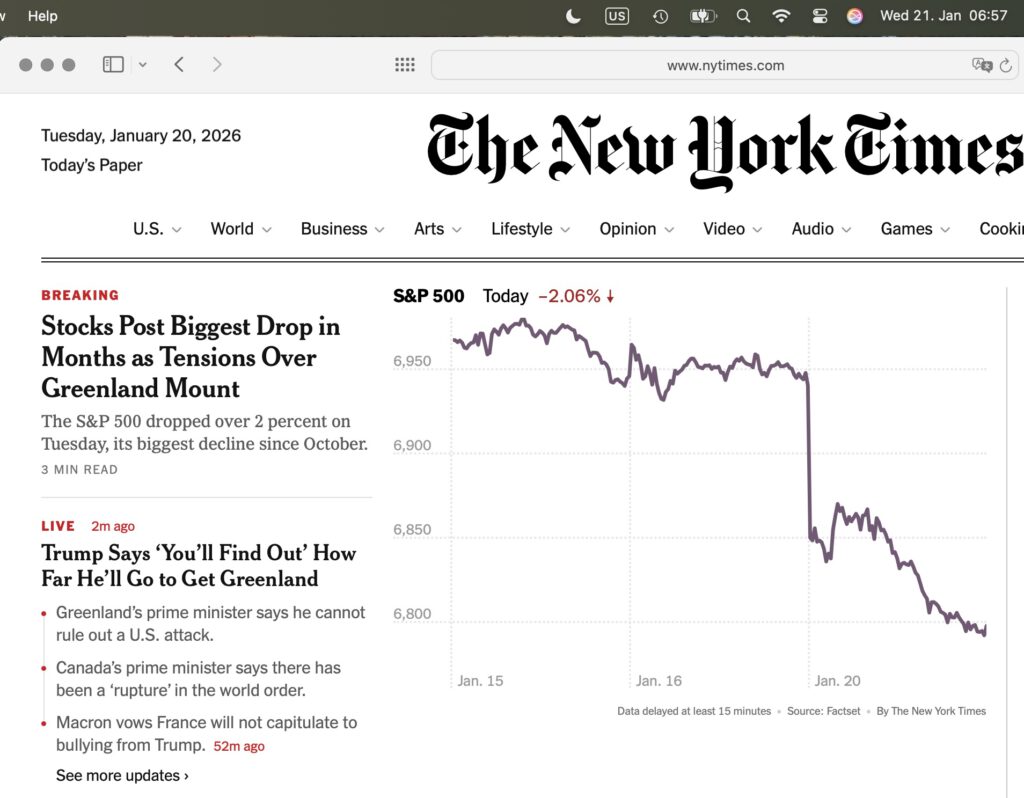Viewport: 1024px width, 798px height.
Task: Expand the sidebar options chevron
Action: pyautogui.click(x=142, y=65)
